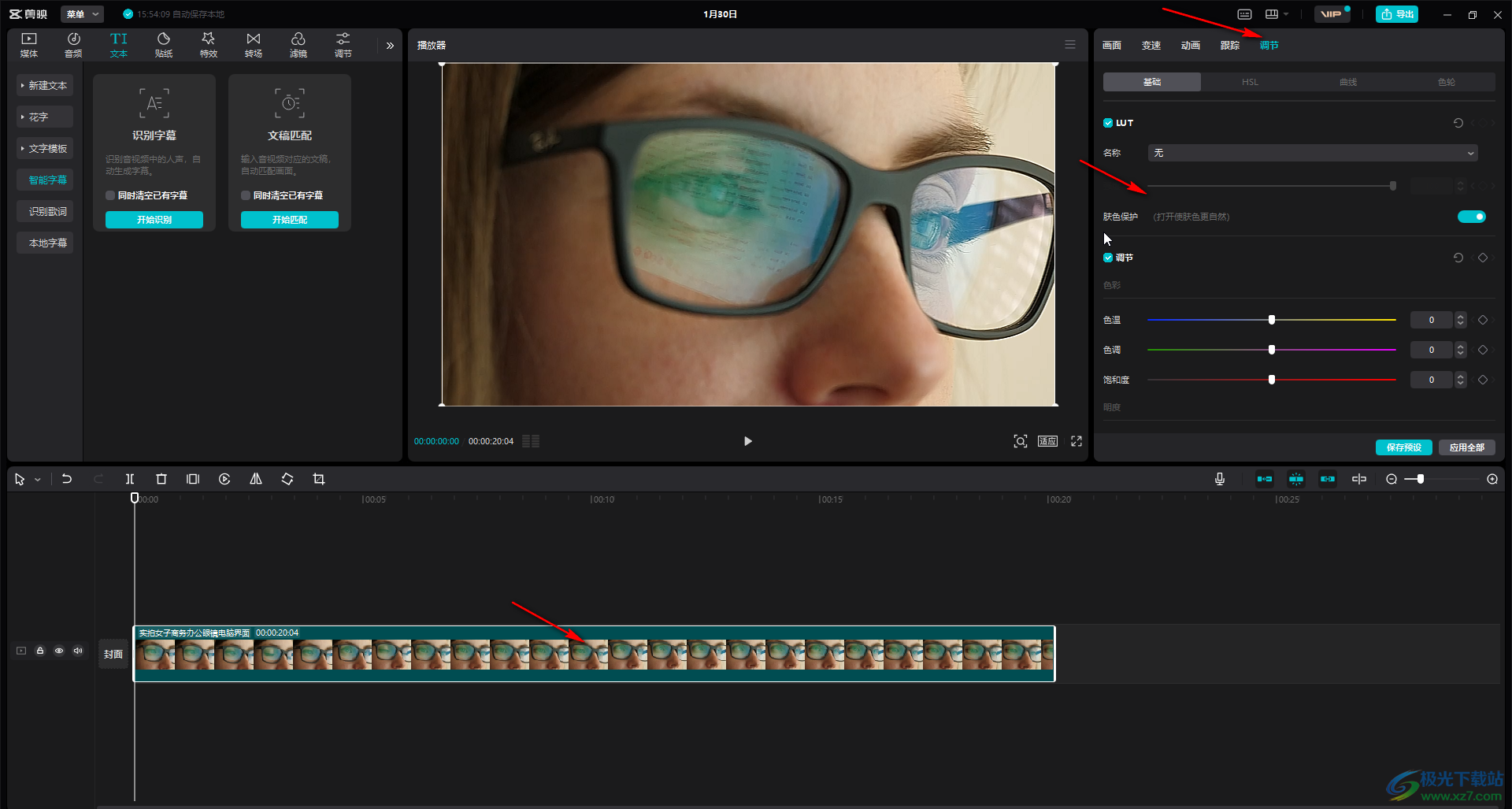This screenshot has width=1512, height=809.
Task: Hide the track with eye icon
Action: 59,651
